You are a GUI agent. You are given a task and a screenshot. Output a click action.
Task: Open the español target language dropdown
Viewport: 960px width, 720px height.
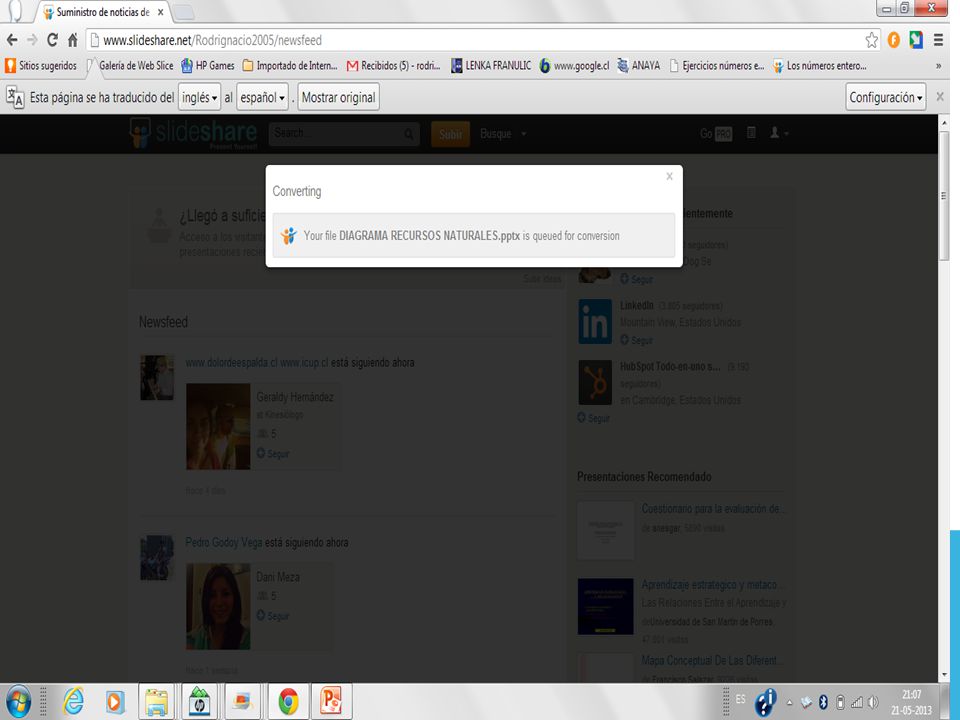[x=262, y=97]
